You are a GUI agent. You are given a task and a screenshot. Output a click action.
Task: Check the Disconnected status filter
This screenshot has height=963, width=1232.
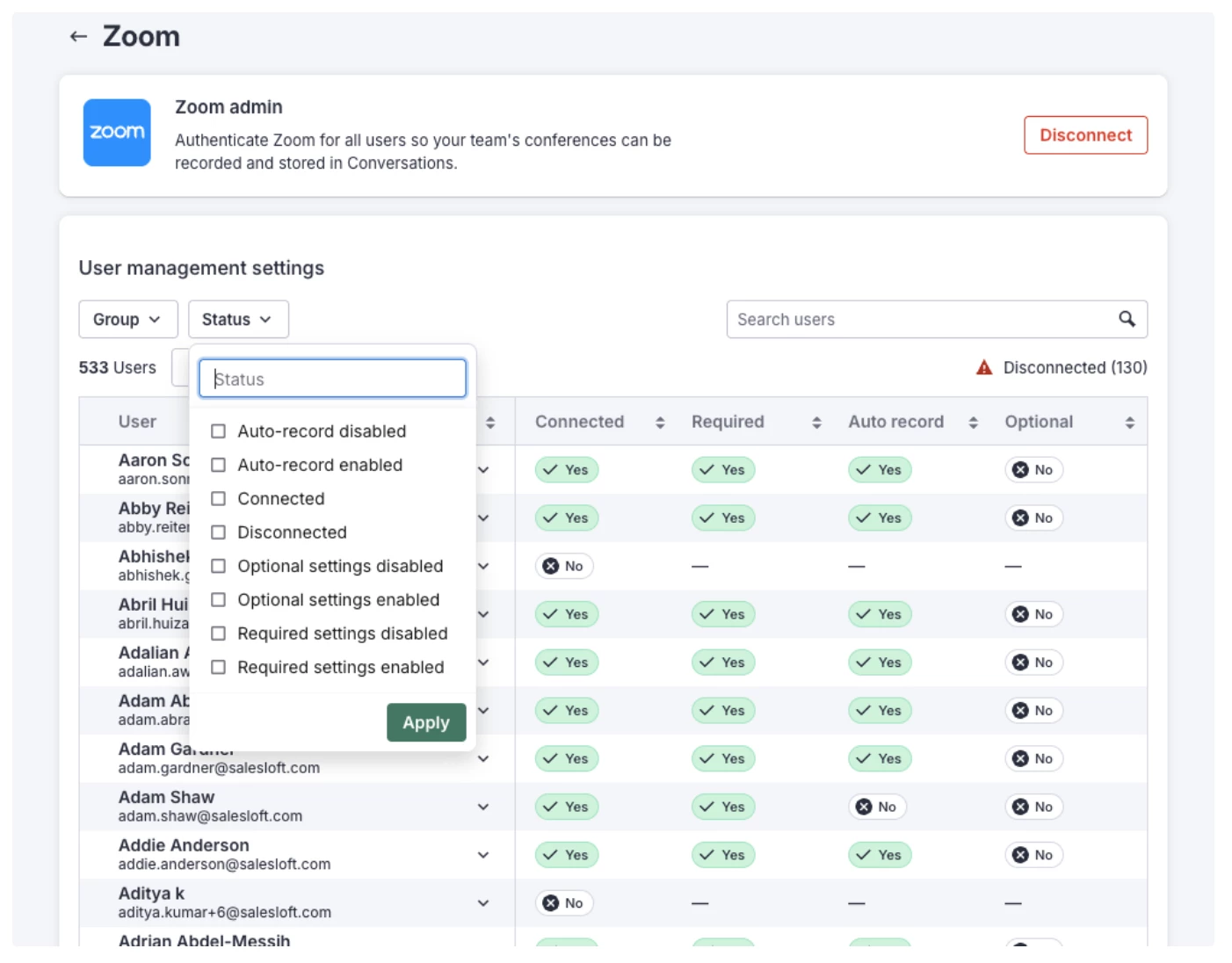(x=219, y=532)
